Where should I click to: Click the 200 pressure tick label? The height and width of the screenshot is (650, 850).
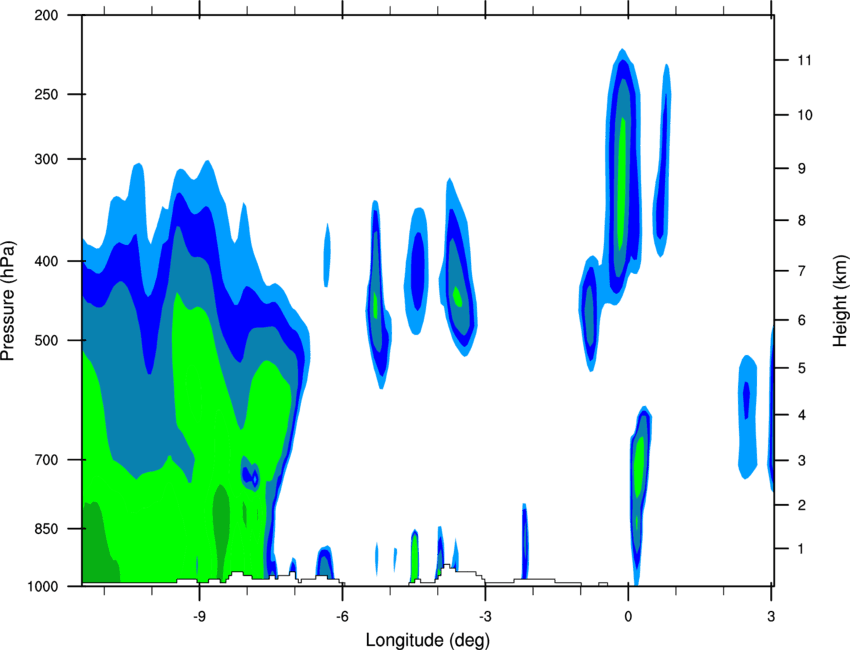coord(46,16)
